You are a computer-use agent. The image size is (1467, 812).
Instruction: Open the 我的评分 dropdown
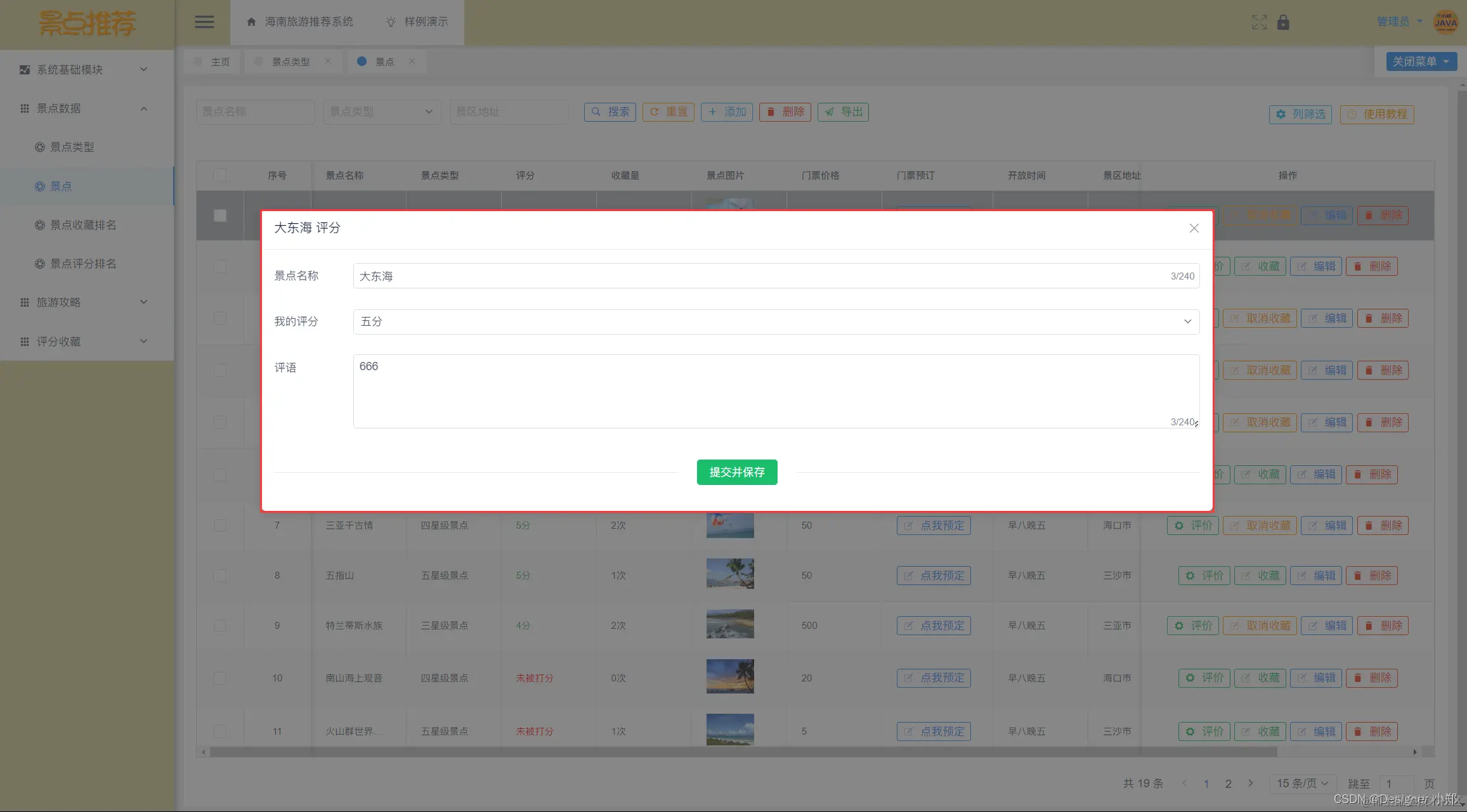click(x=776, y=322)
